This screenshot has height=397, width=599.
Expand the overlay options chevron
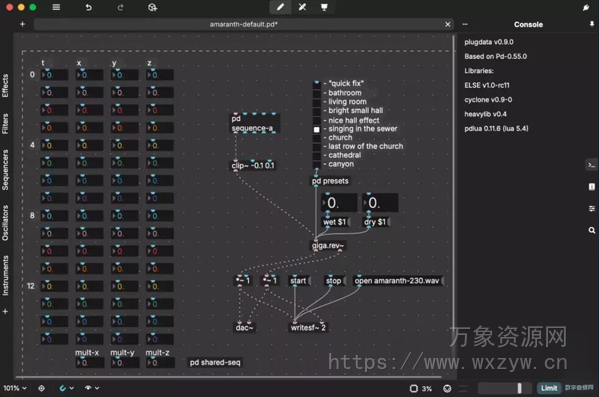tap(97, 388)
